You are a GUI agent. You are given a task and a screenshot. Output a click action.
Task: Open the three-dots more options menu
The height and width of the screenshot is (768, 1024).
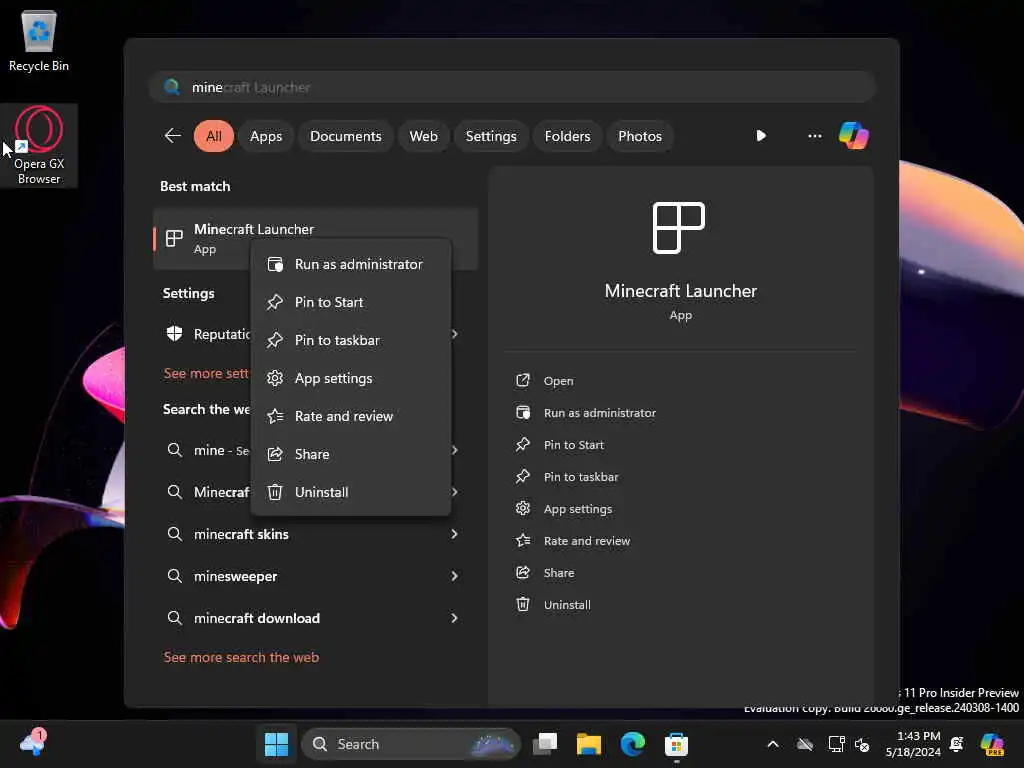[814, 136]
